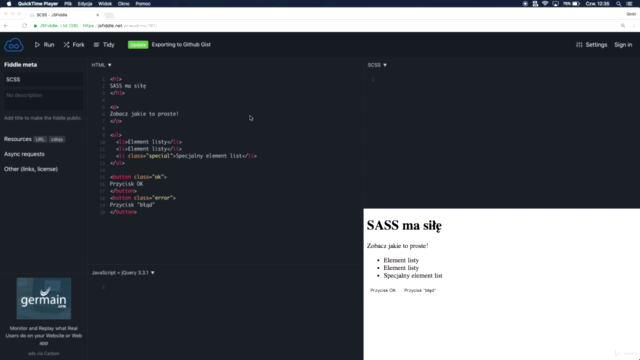
Task: Click the fiddle title field containing SCSS
Action: [x=43, y=80]
